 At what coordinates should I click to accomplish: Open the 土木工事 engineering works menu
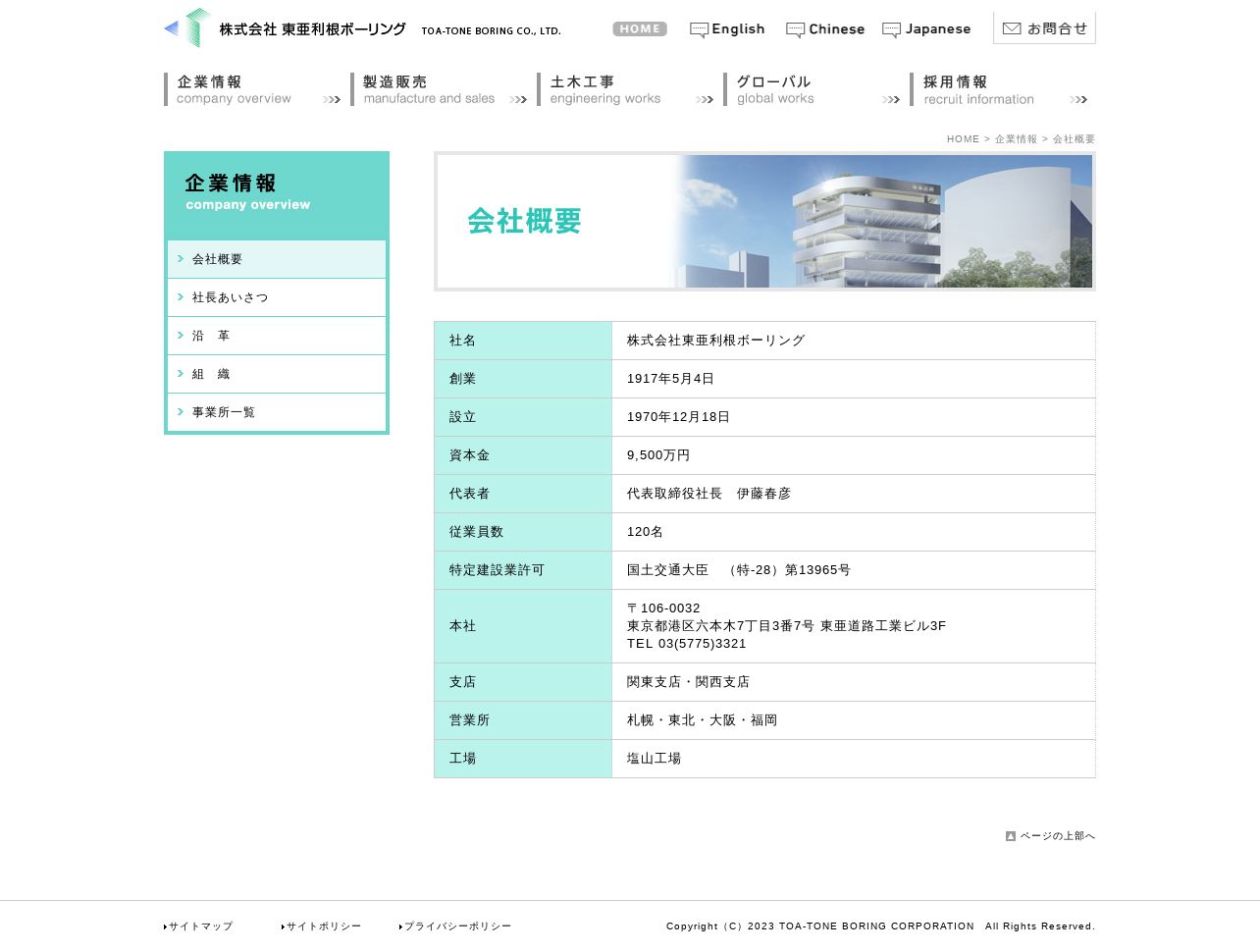(x=625, y=89)
